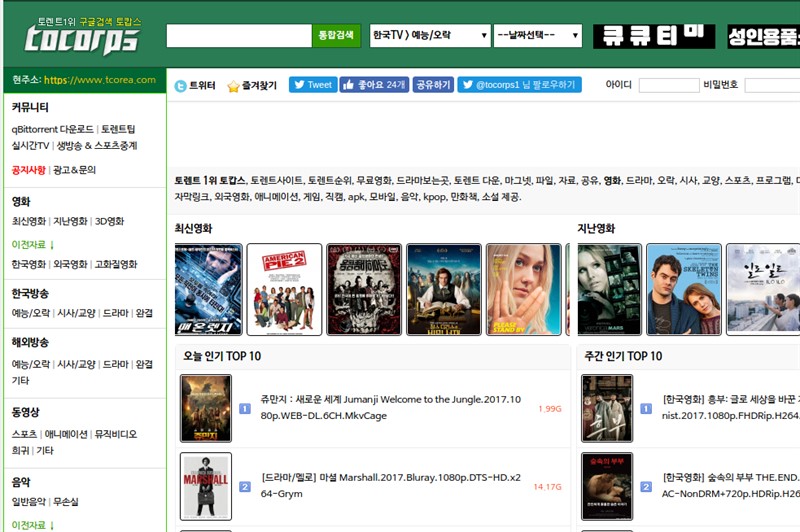The height and width of the screenshot is (532, 800).
Task: Select 3D영화 in the sidebar
Action: point(110,221)
